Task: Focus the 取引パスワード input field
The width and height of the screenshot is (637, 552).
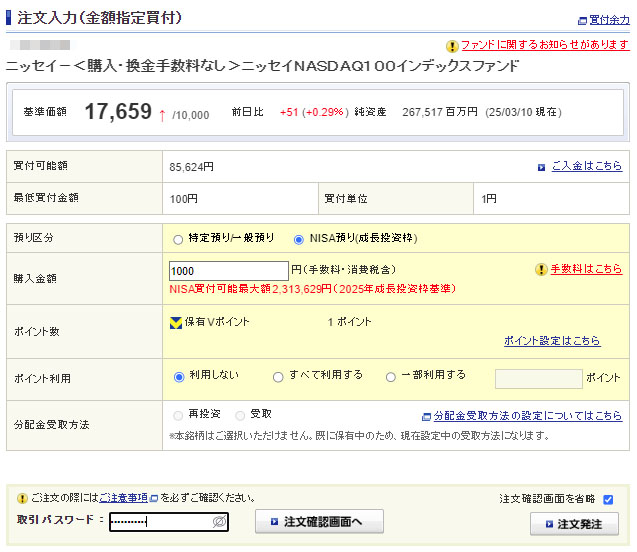Action: point(160,522)
